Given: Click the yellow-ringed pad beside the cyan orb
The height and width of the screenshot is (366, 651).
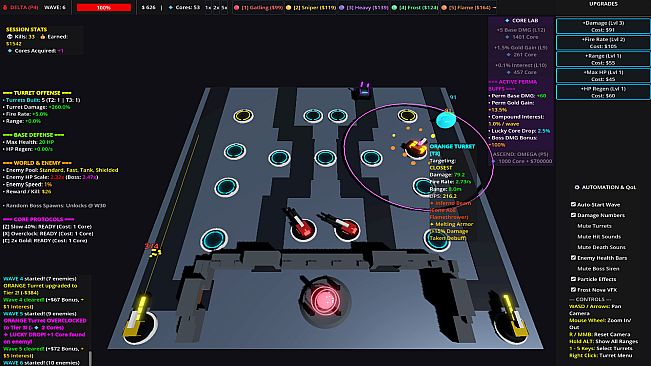Looking at the screenshot, I should point(407,115).
